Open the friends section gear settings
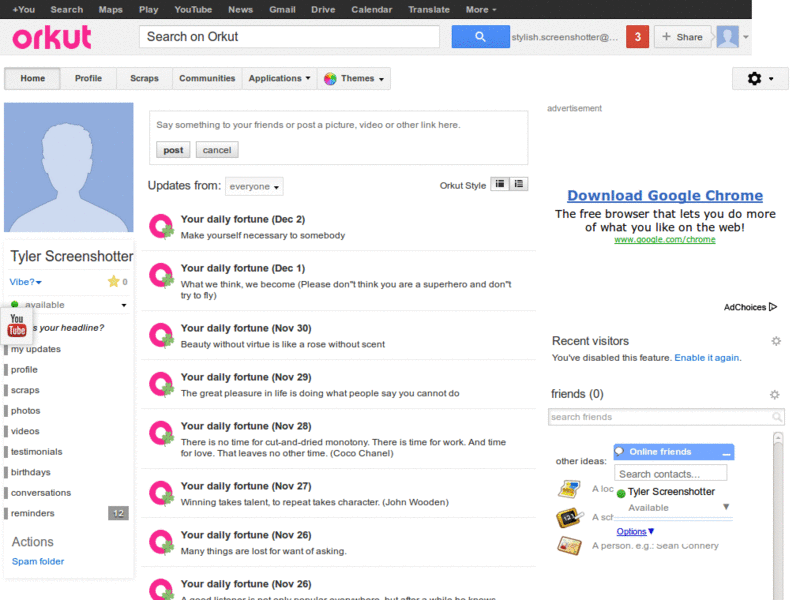The width and height of the screenshot is (800, 600). pos(774,394)
